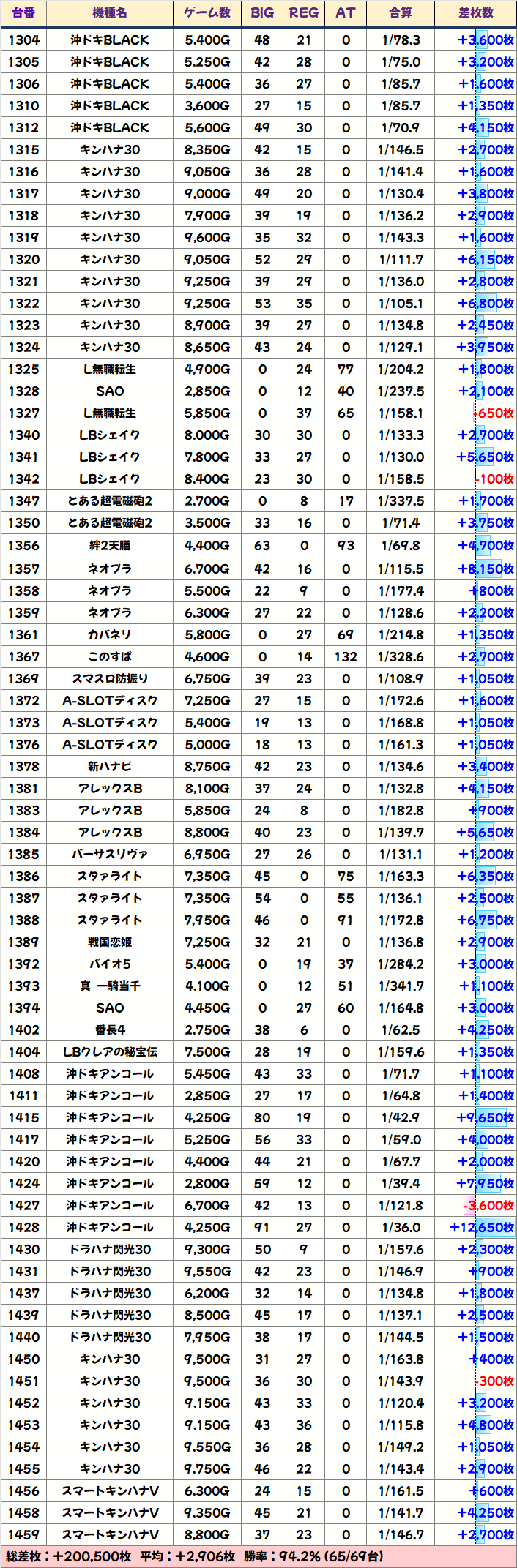Click the 番長4 machine name cell
517x1568 pixels.
[x=110, y=1030]
